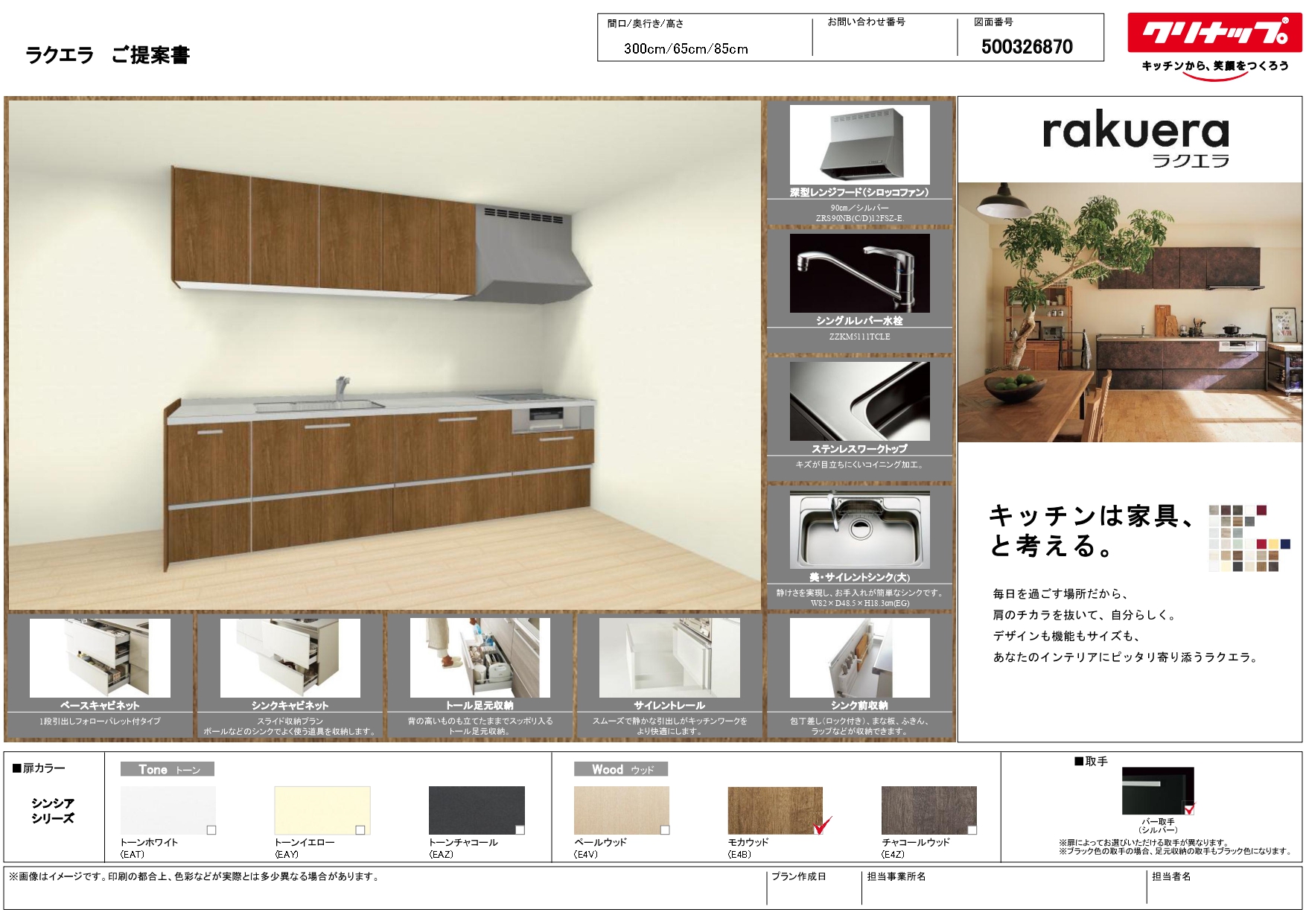
Task: Check the Tone White (EAT) checkbox
Action: point(211,829)
